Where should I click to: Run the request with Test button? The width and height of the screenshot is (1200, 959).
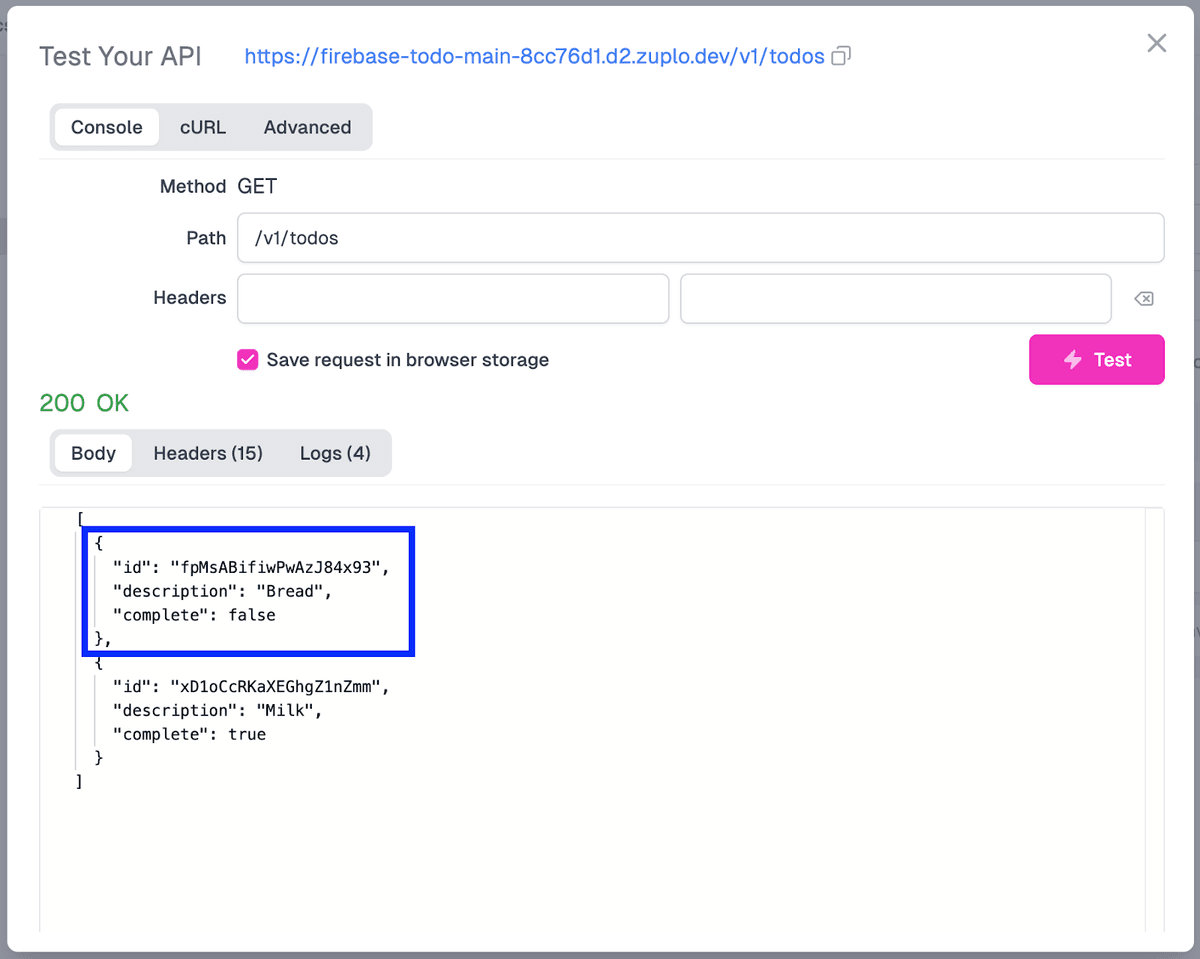pyautogui.click(x=1096, y=360)
